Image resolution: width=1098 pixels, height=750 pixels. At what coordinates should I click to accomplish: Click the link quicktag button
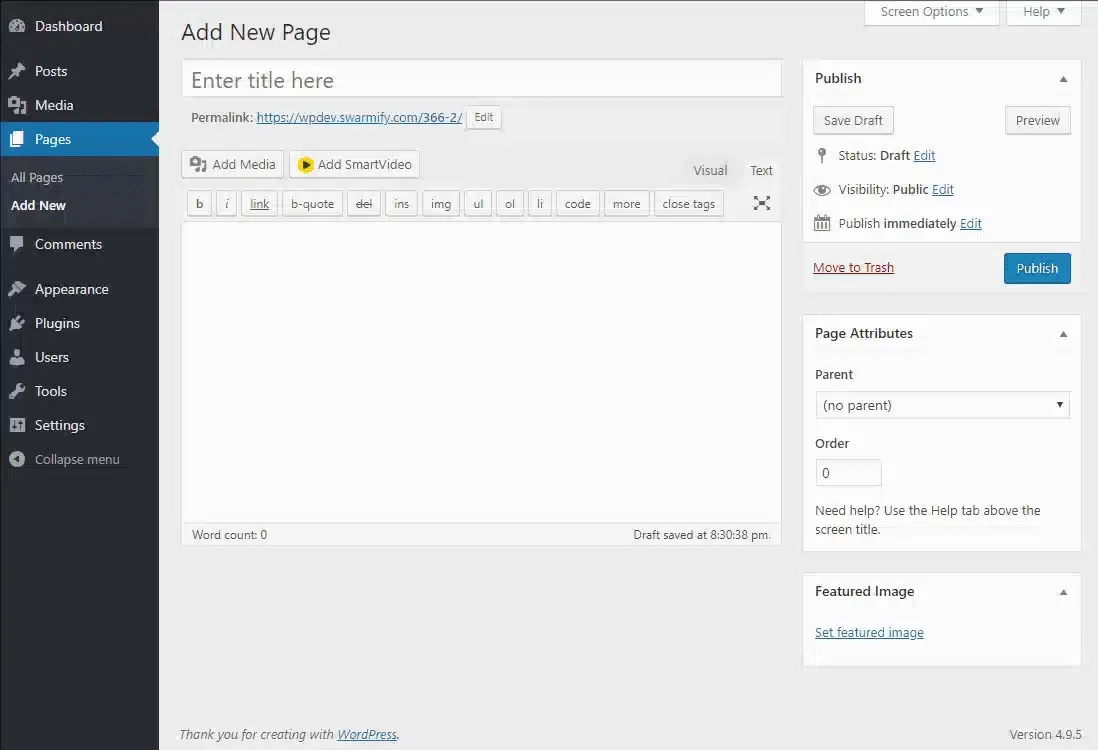(x=259, y=204)
